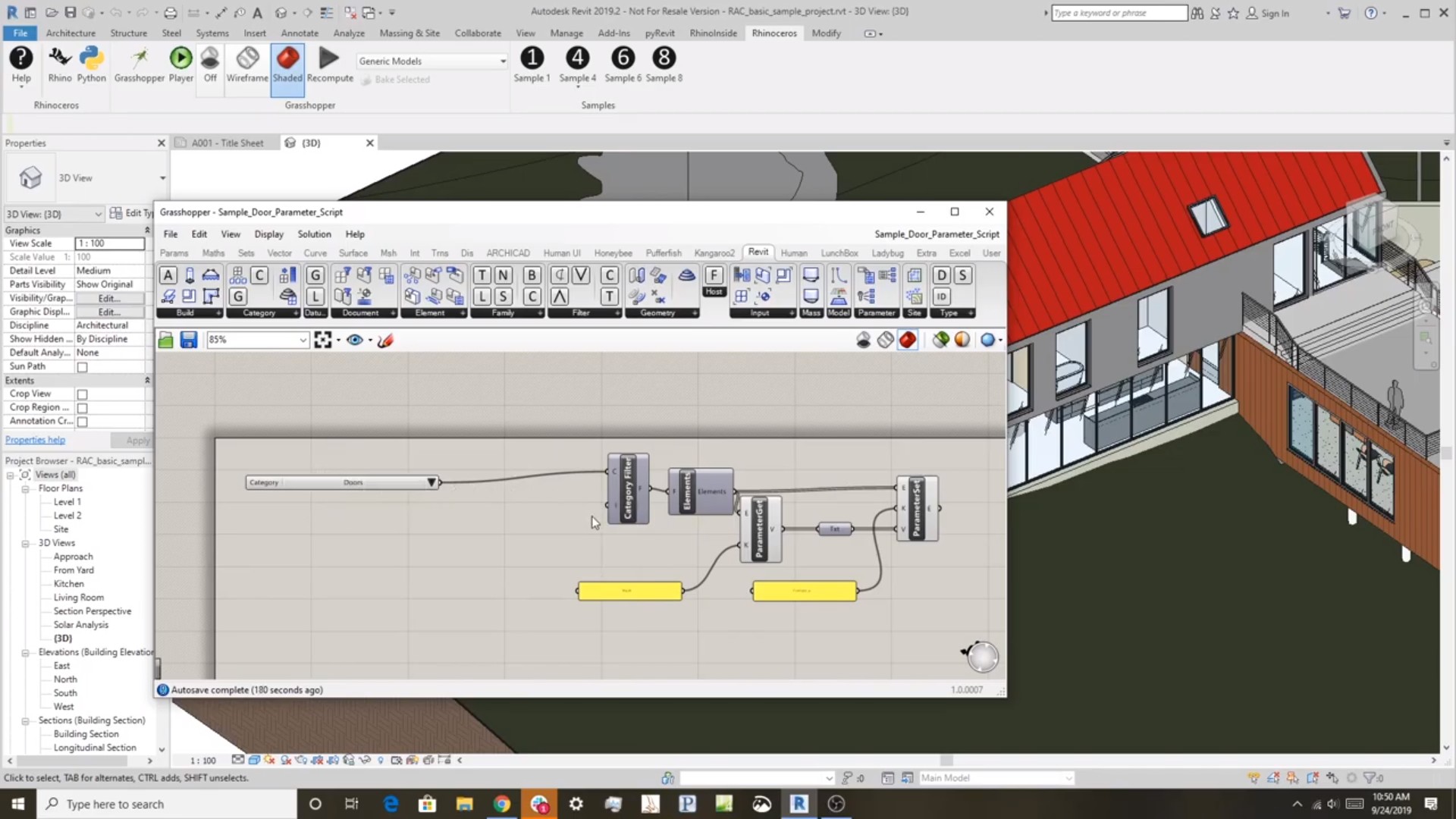This screenshot has width=1456, height=819.
Task: Run Sample 1
Action: (x=532, y=64)
